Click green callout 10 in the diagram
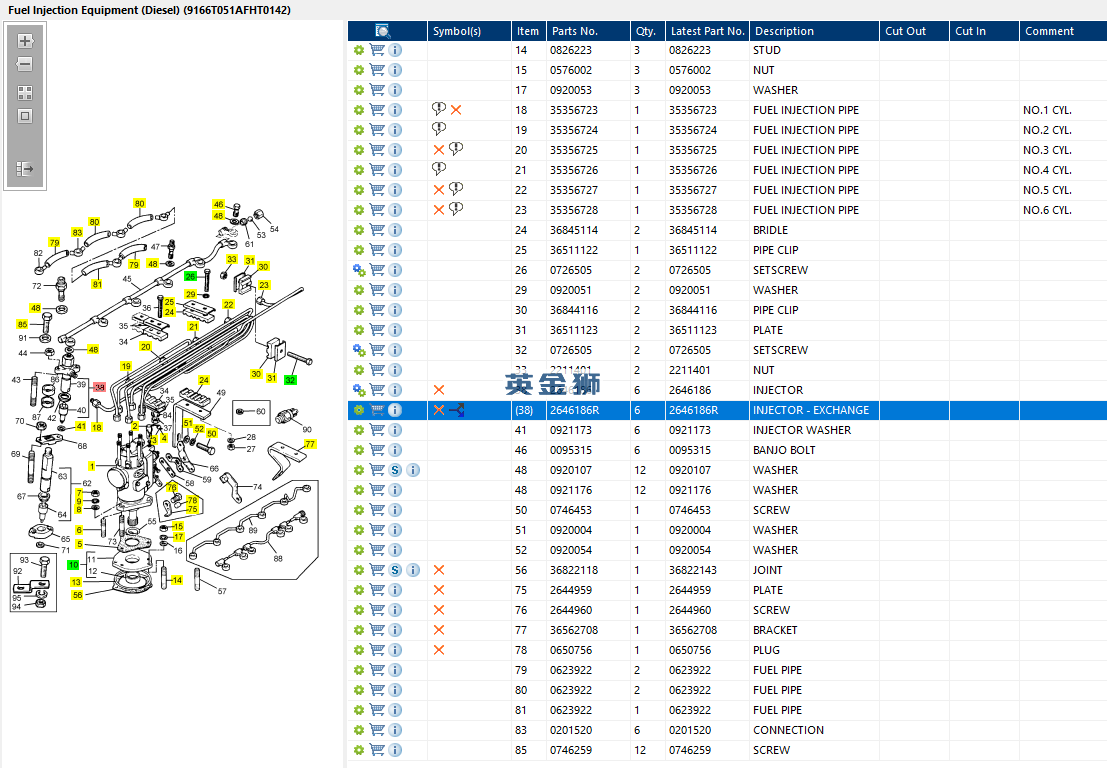 (73, 565)
